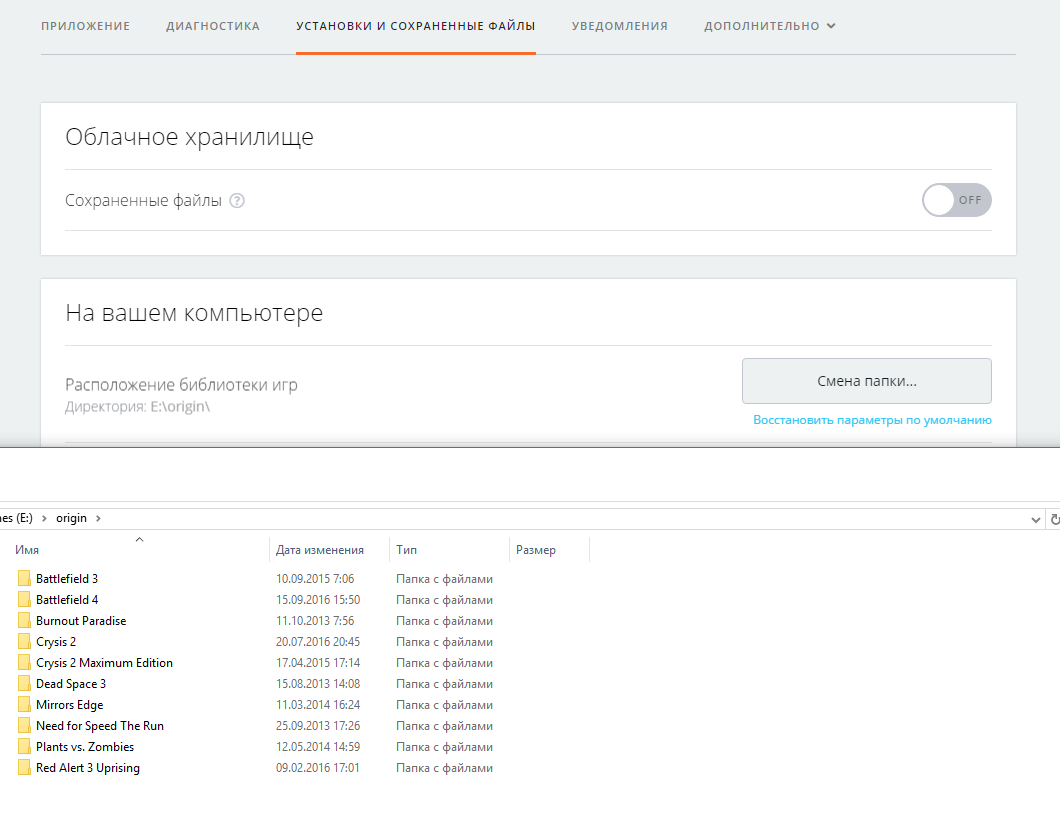Open the Приложение settings tab
Image resolution: width=1060 pixels, height=829 pixels.
point(85,26)
